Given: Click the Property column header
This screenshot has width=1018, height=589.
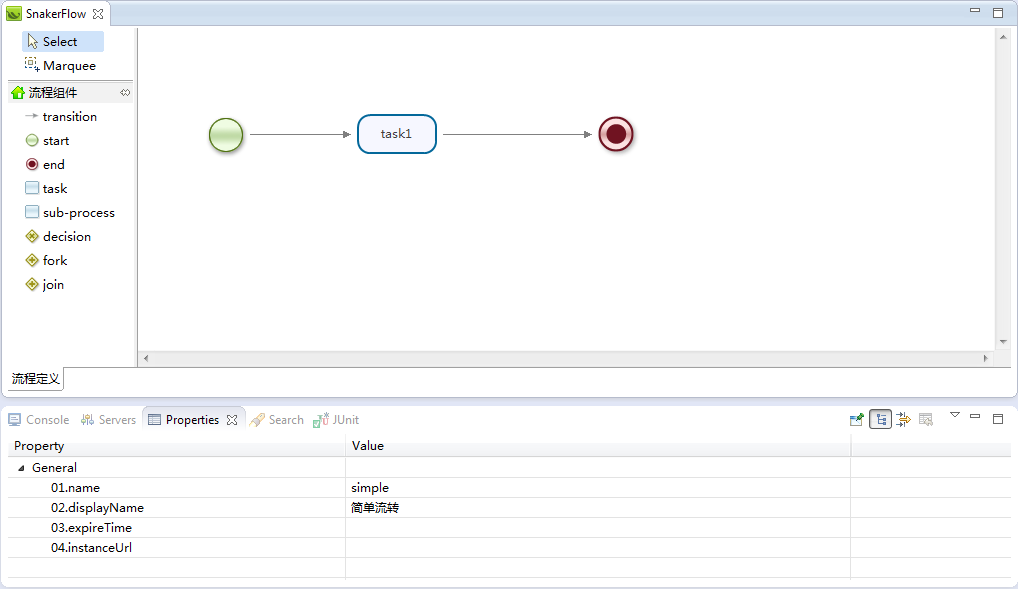Looking at the screenshot, I should click(x=176, y=446).
